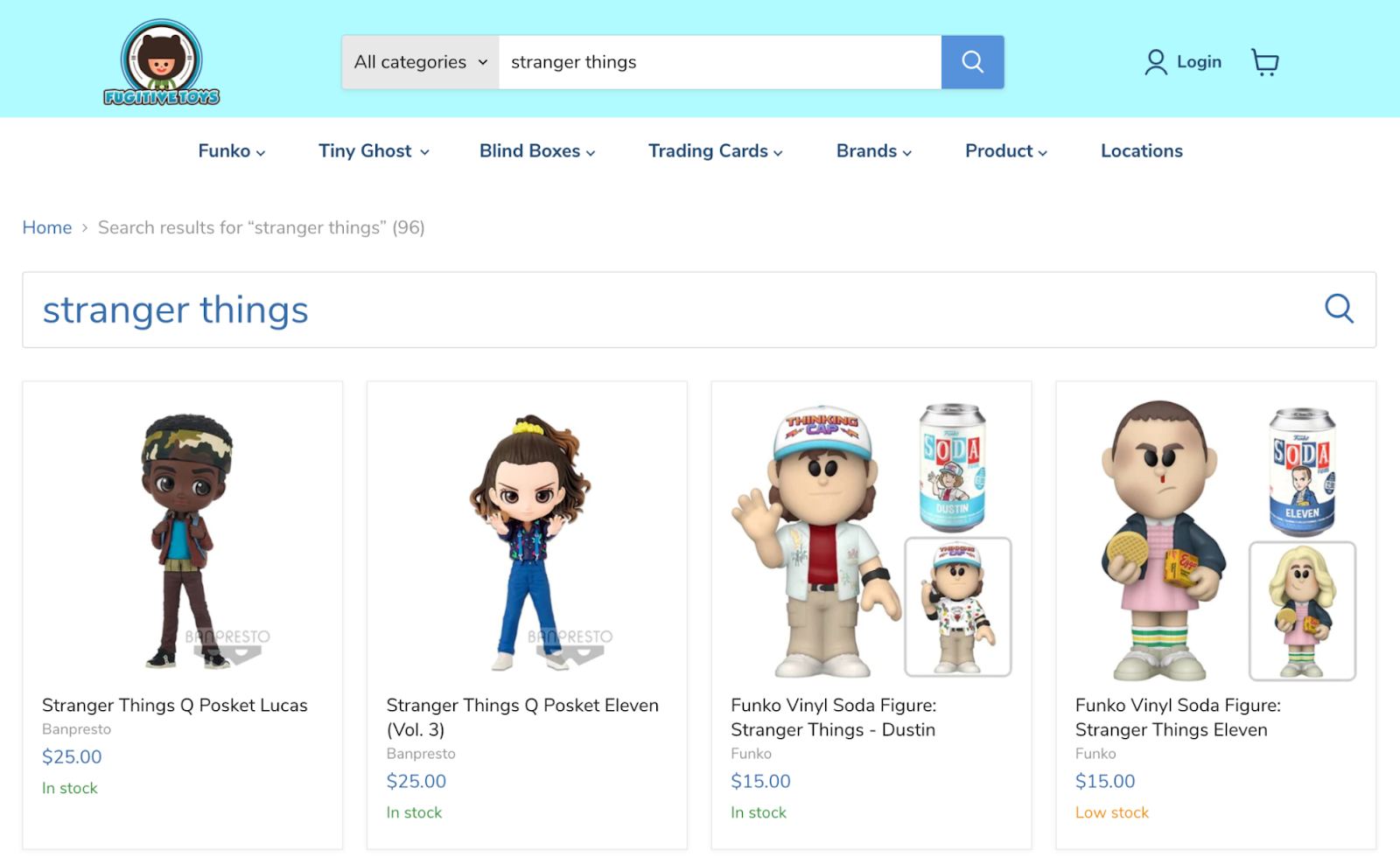Image resolution: width=1400 pixels, height=864 pixels.
Task: Open the All categories dropdown
Action: (x=421, y=62)
